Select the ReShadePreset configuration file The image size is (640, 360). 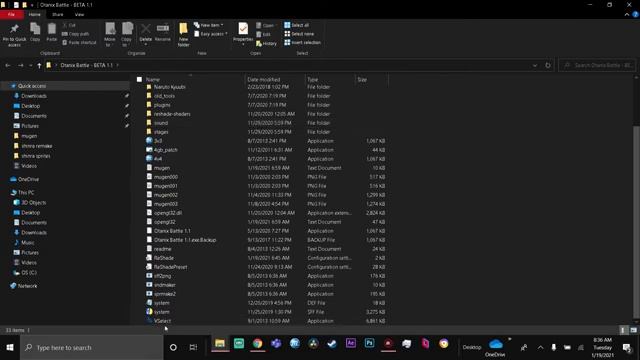coord(170,267)
